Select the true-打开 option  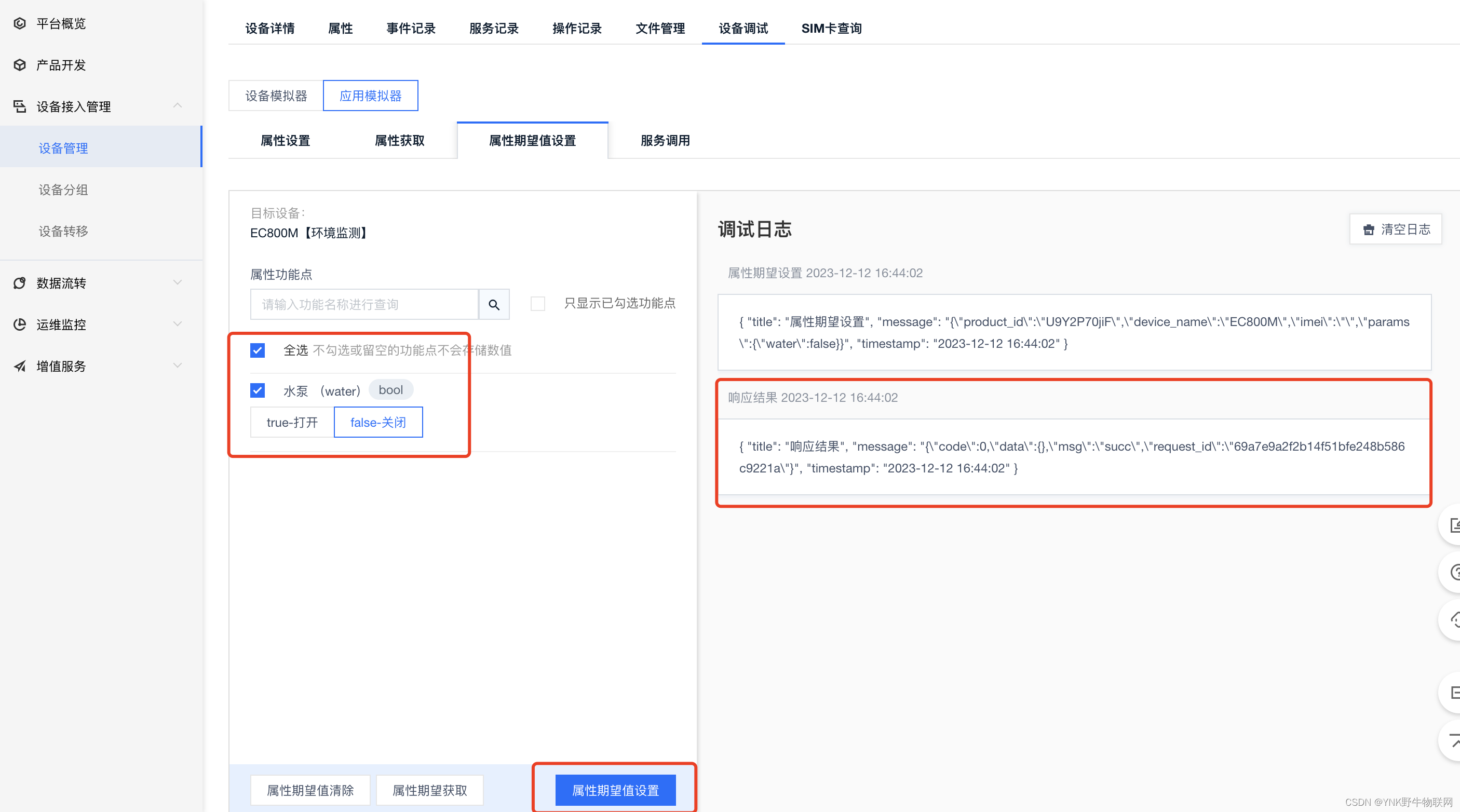point(292,422)
